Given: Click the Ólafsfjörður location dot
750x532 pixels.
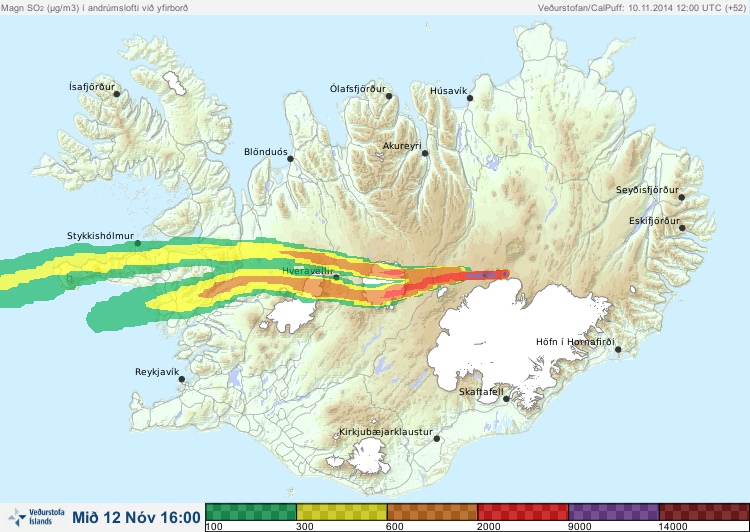Looking at the screenshot, I should click(389, 96).
